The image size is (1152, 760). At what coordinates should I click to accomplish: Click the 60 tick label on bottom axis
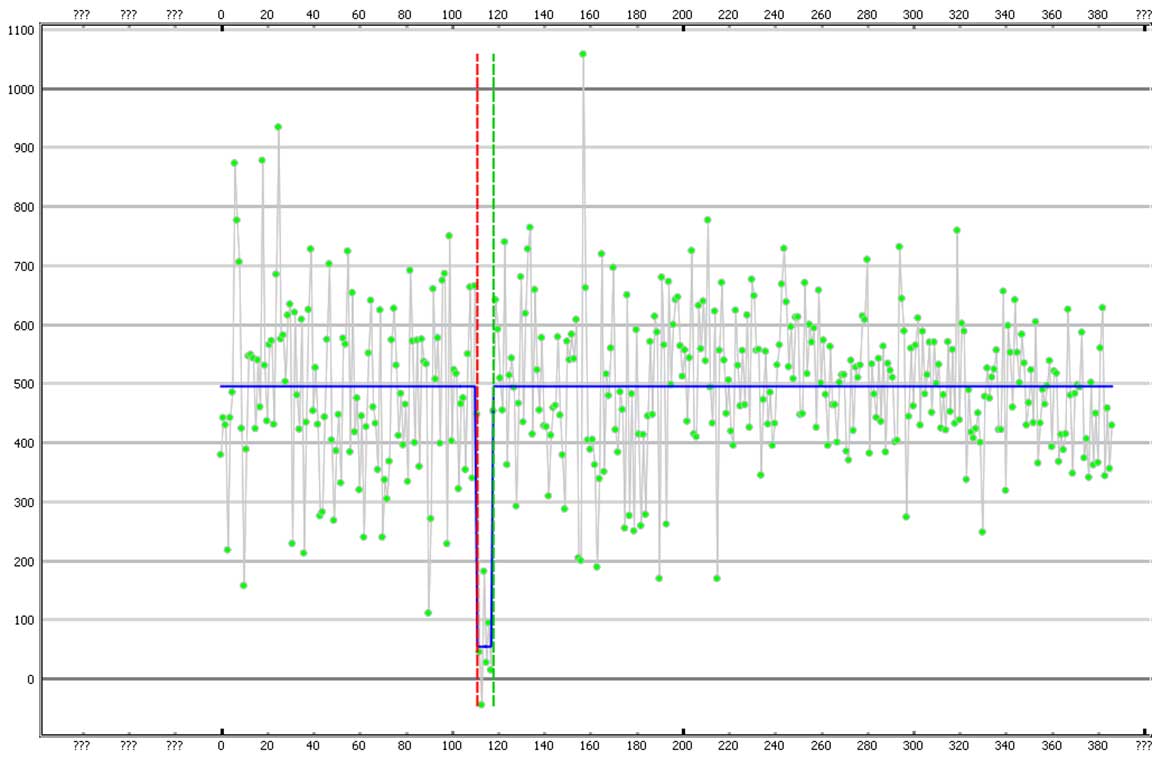(x=359, y=745)
